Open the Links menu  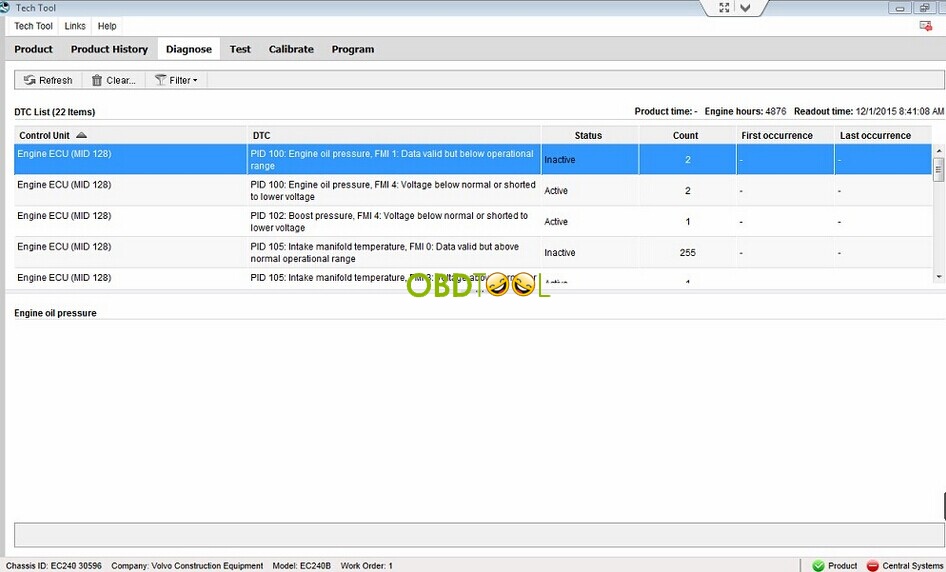[x=75, y=26]
